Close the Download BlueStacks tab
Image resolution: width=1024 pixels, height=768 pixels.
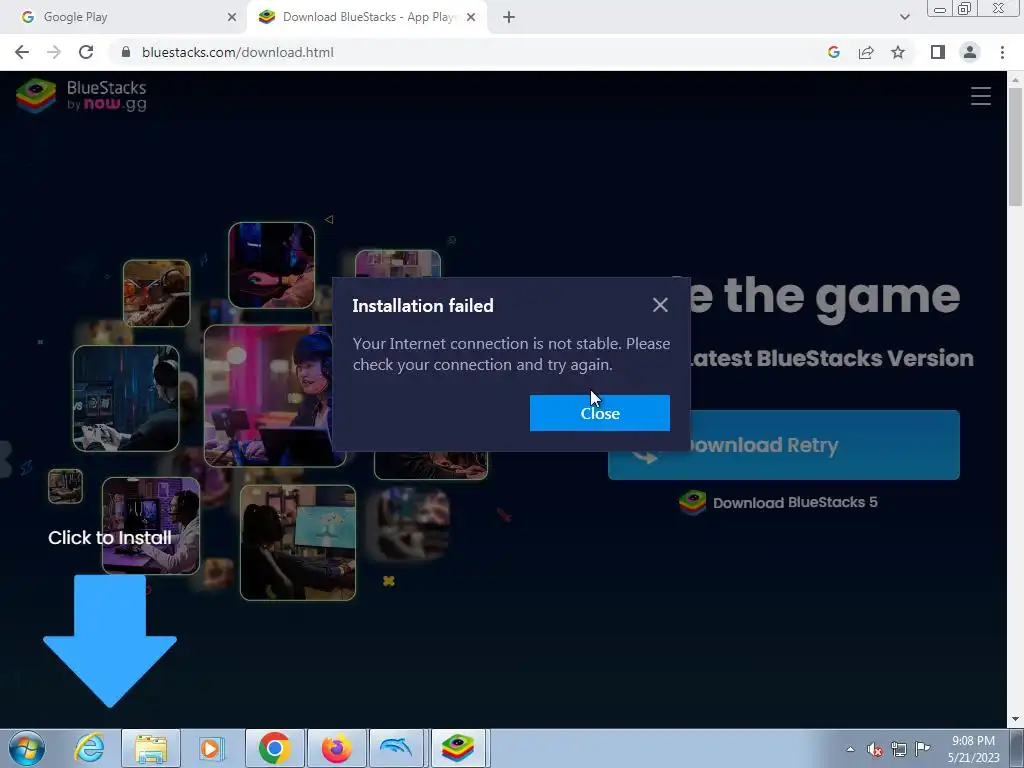pos(471,17)
